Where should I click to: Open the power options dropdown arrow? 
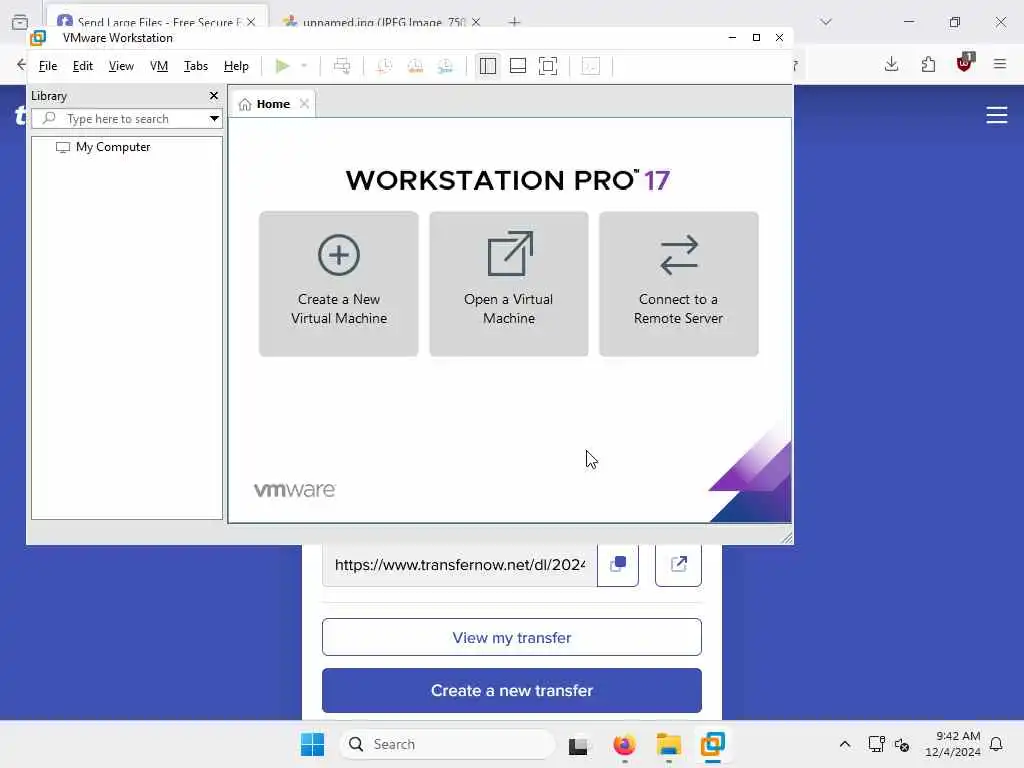pyautogui.click(x=304, y=66)
